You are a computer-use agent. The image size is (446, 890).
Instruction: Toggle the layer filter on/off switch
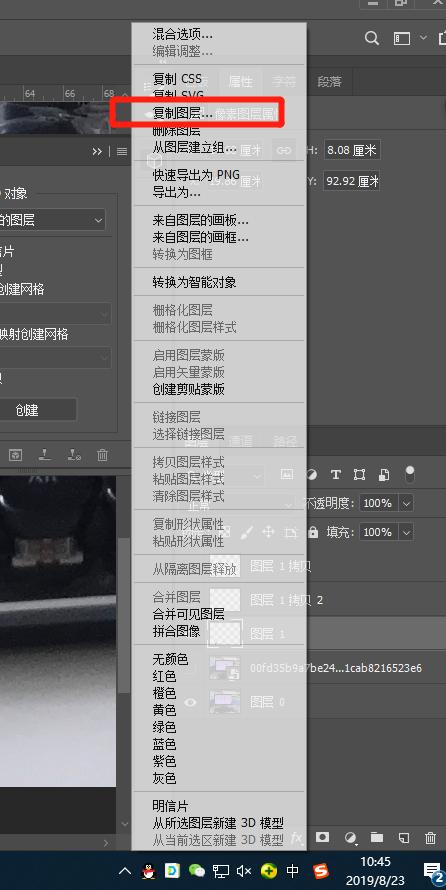[x=410, y=475]
